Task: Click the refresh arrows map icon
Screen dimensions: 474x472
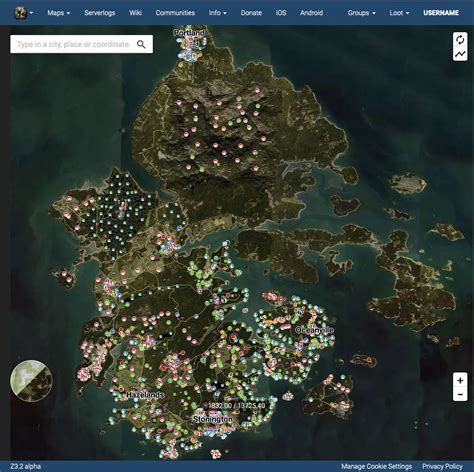Action: (x=460, y=40)
